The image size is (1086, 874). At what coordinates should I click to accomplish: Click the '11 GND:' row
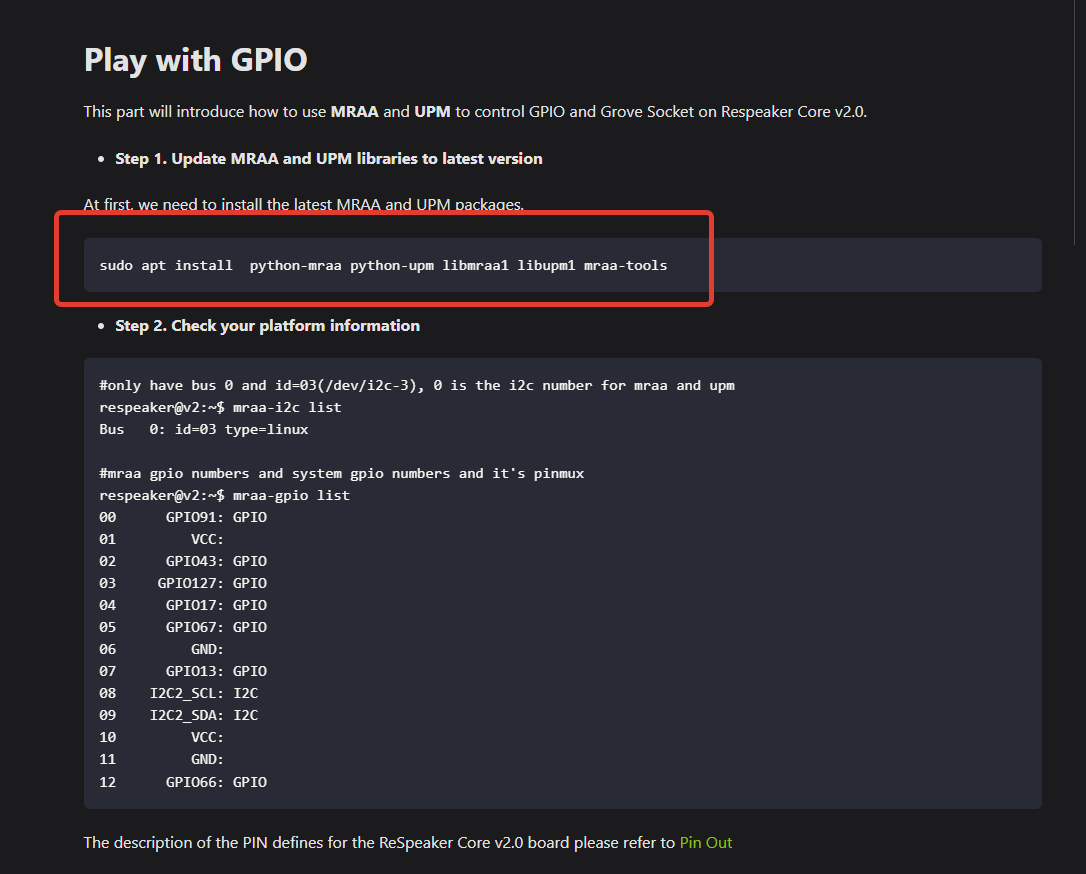pyautogui.click(x=161, y=759)
